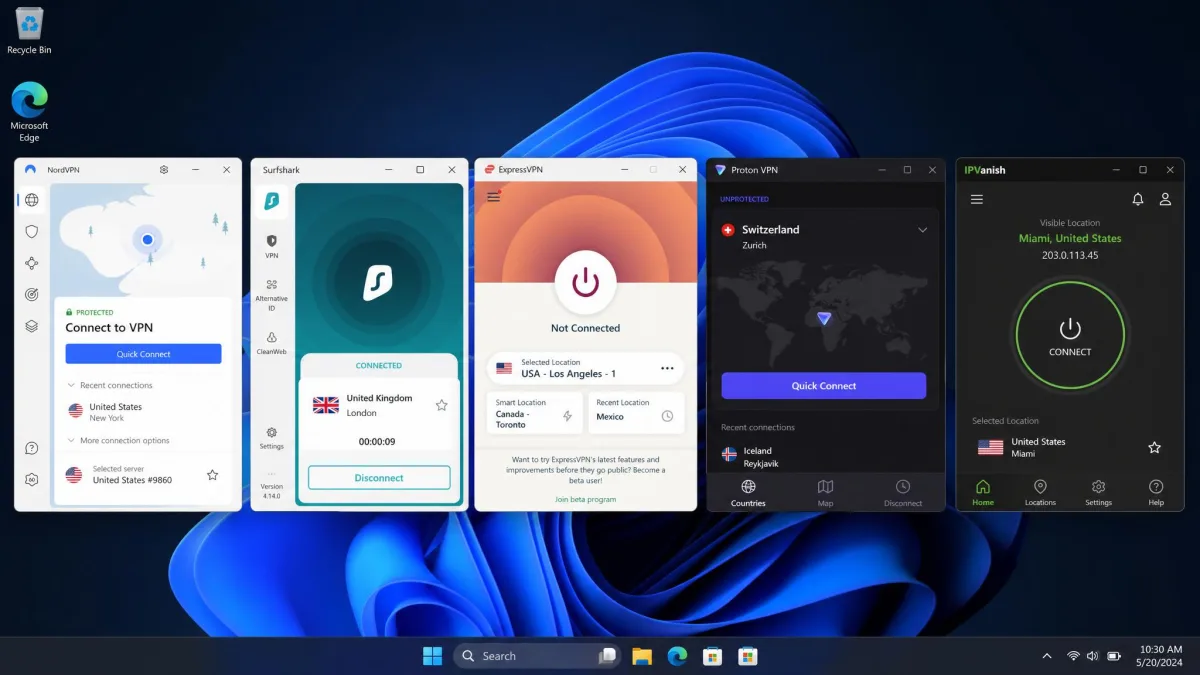
Task: Open the help question mark in NordVPN sidebar
Action: point(32,448)
